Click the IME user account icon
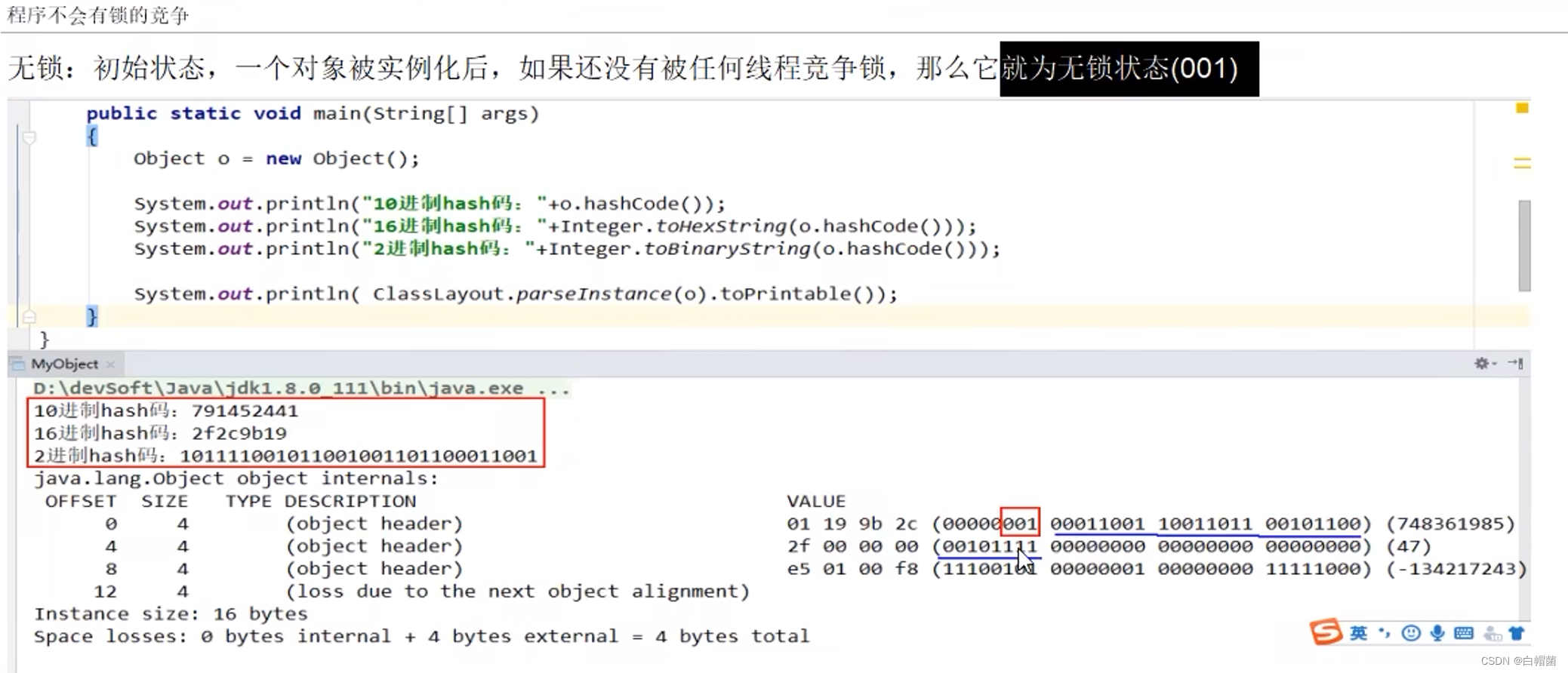Screen dimensions: 1568x673 point(1492,634)
